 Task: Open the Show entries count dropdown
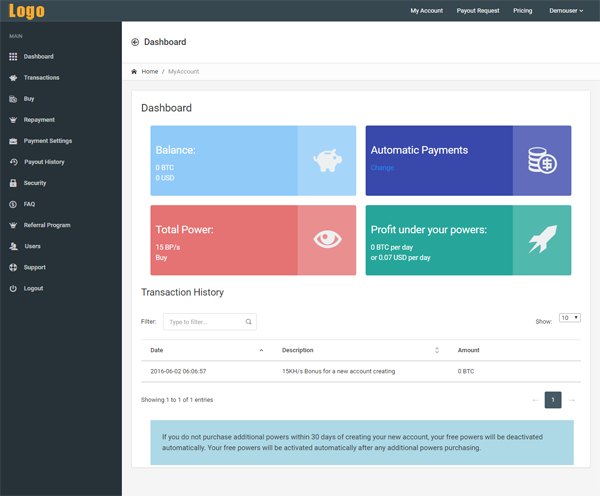click(570, 318)
